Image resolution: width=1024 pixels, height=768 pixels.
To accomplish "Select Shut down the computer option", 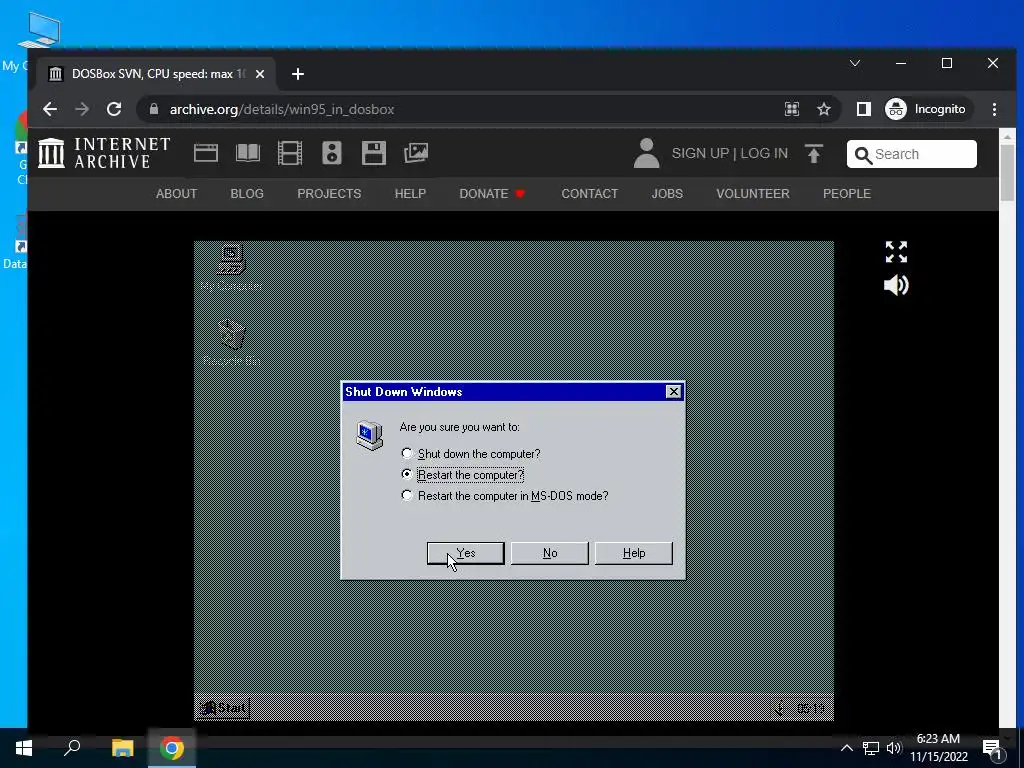I will pos(472,454).
